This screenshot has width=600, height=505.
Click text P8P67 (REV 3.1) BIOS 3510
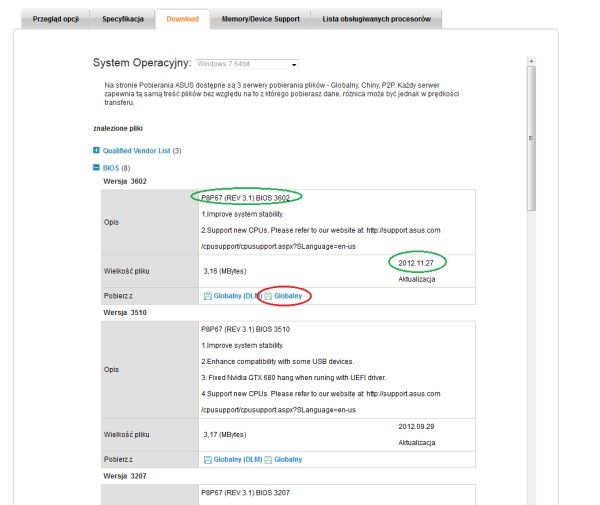tap(246, 329)
